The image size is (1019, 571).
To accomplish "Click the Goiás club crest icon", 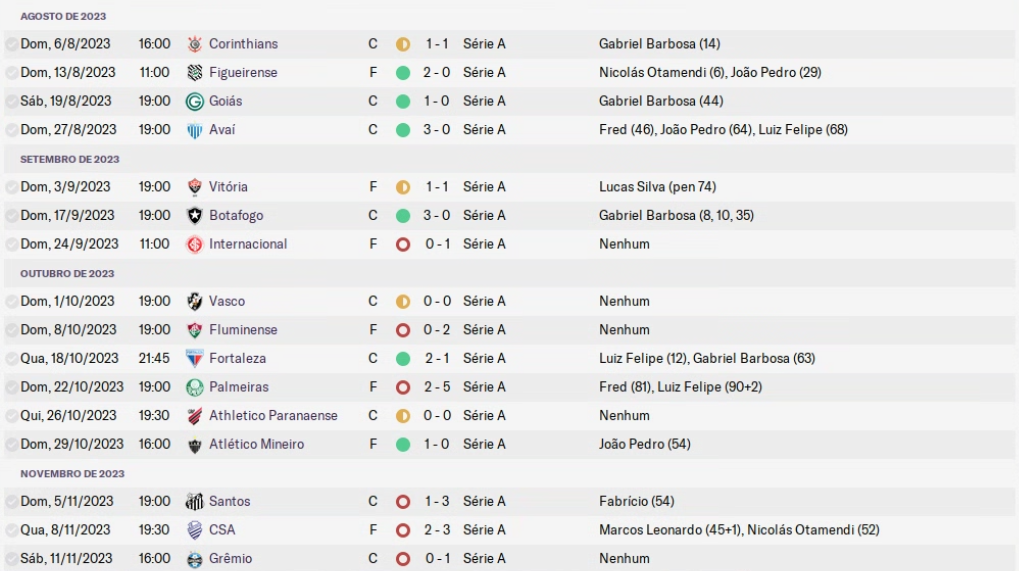I will pyautogui.click(x=194, y=101).
